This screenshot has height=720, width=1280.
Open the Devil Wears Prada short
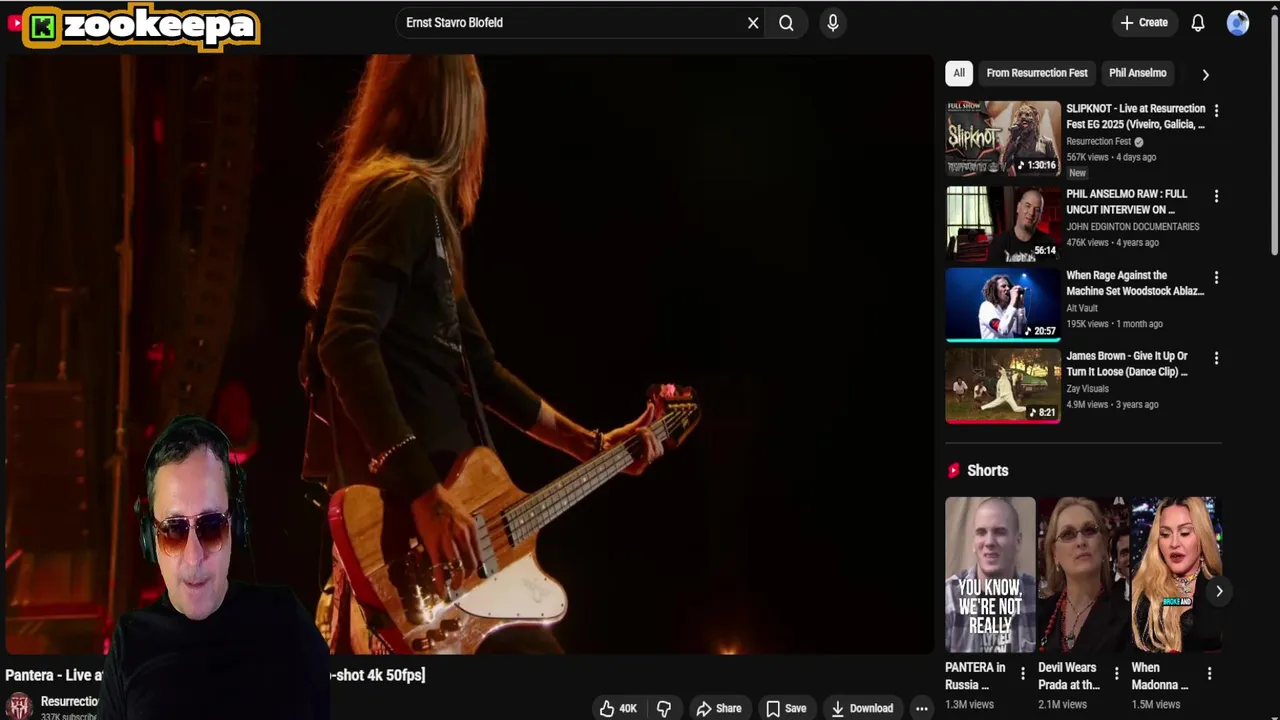[1082, 575]
